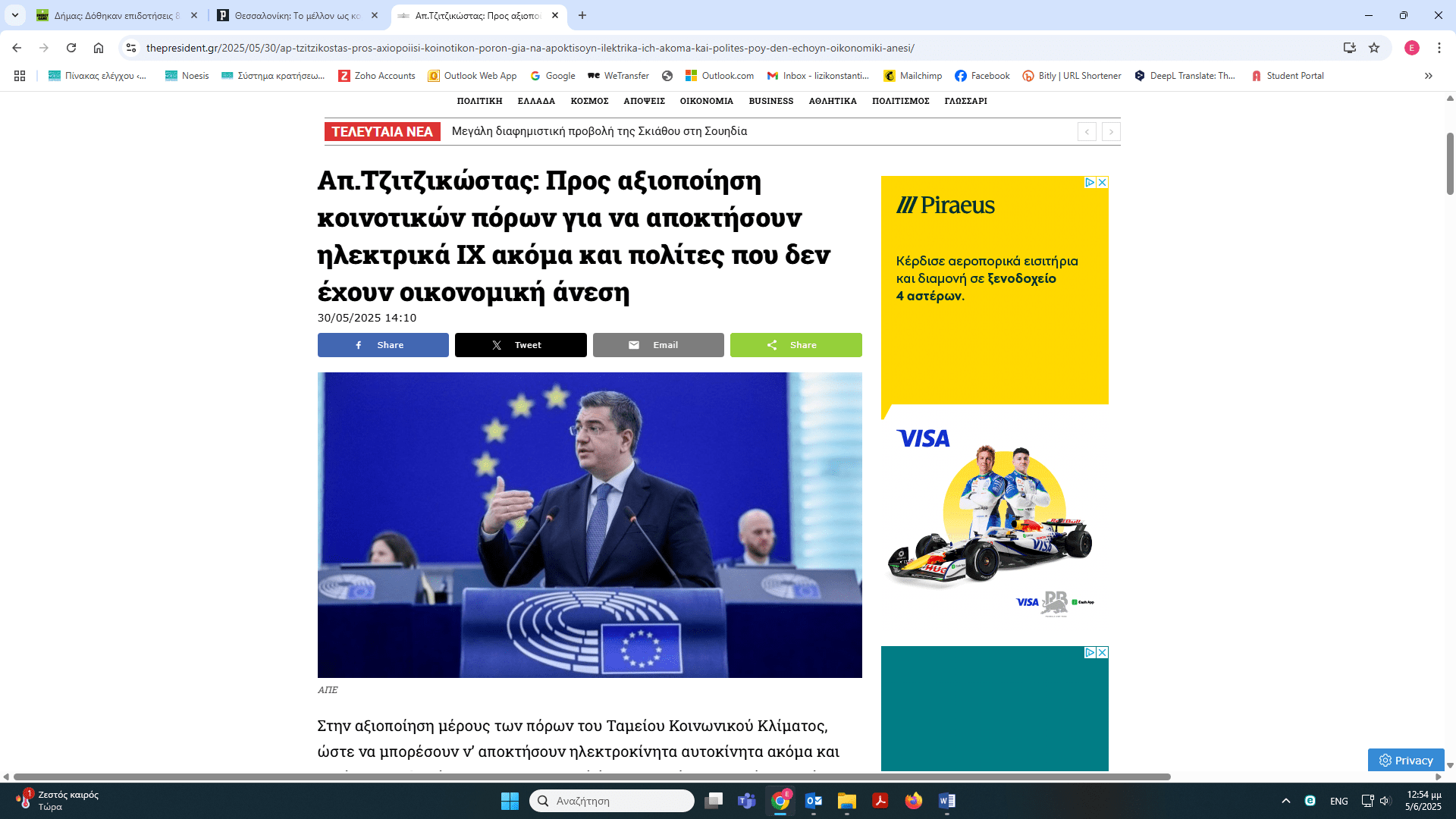Click the Facebook Share button
The width and height of the screenshot is (1456, 819).
coord(383,345)
